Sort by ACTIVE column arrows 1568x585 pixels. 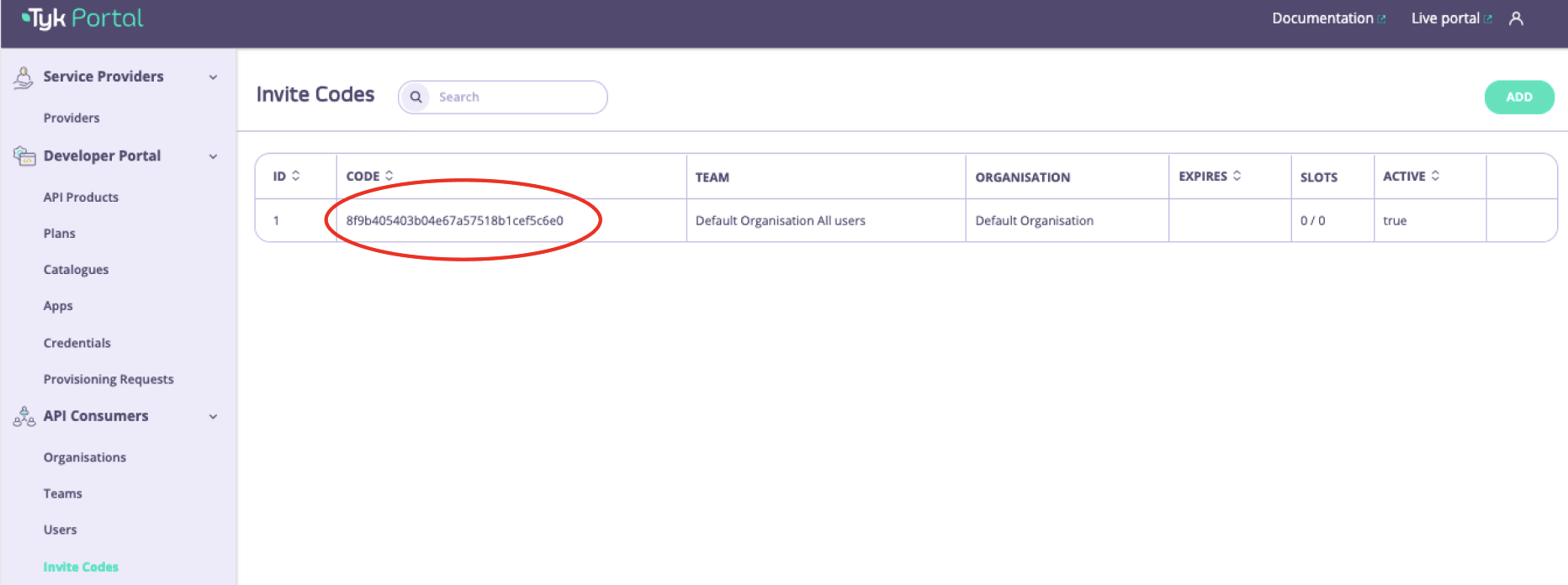pyautogui.click(x=1435, y=176)
